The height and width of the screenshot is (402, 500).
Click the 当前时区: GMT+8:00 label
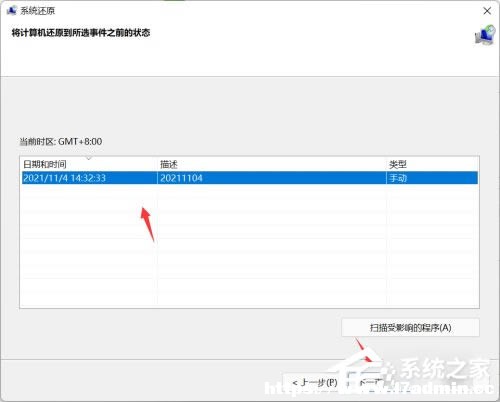coord(60,142)
